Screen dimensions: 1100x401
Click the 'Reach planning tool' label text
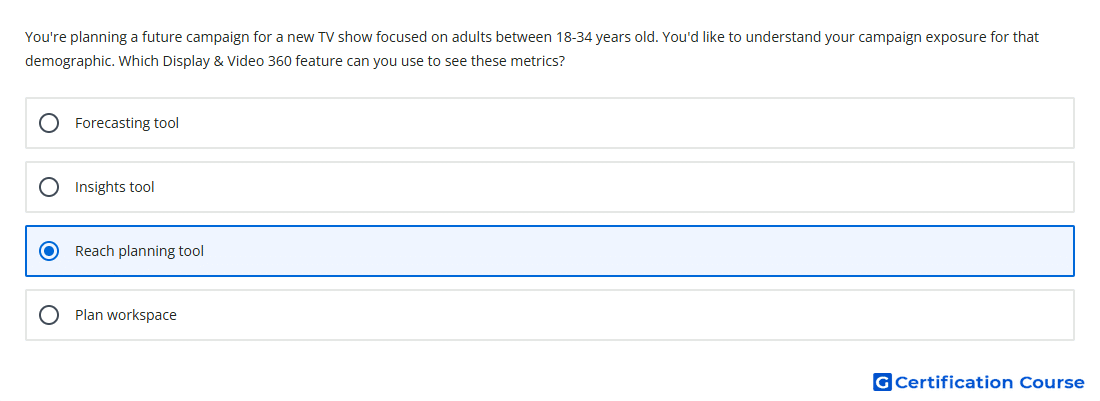(x=140, y=251)
